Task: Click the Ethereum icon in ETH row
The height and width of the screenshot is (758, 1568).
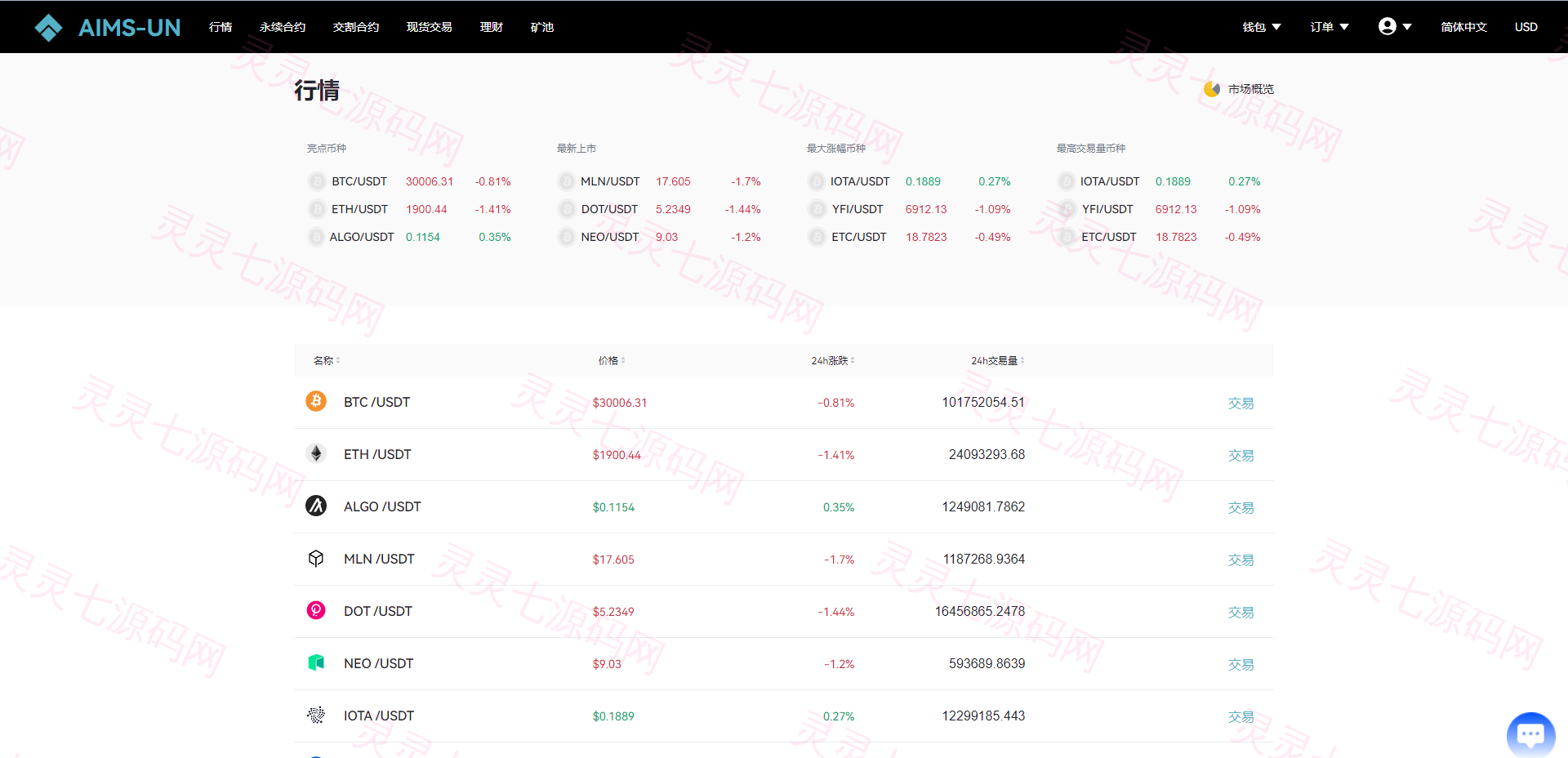Action: tap(316, 453)
